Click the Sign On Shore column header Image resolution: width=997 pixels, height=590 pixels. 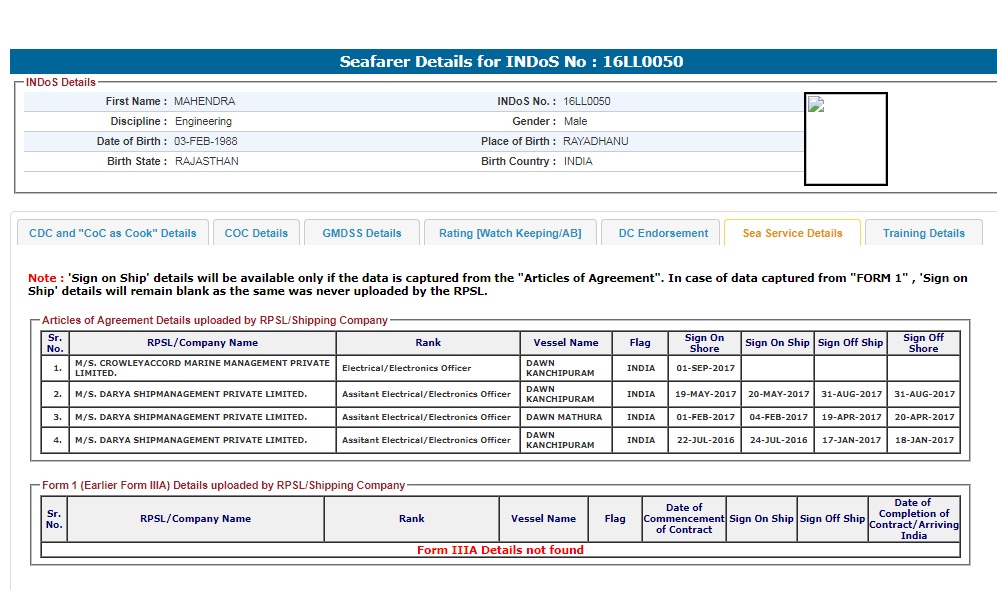704,343
